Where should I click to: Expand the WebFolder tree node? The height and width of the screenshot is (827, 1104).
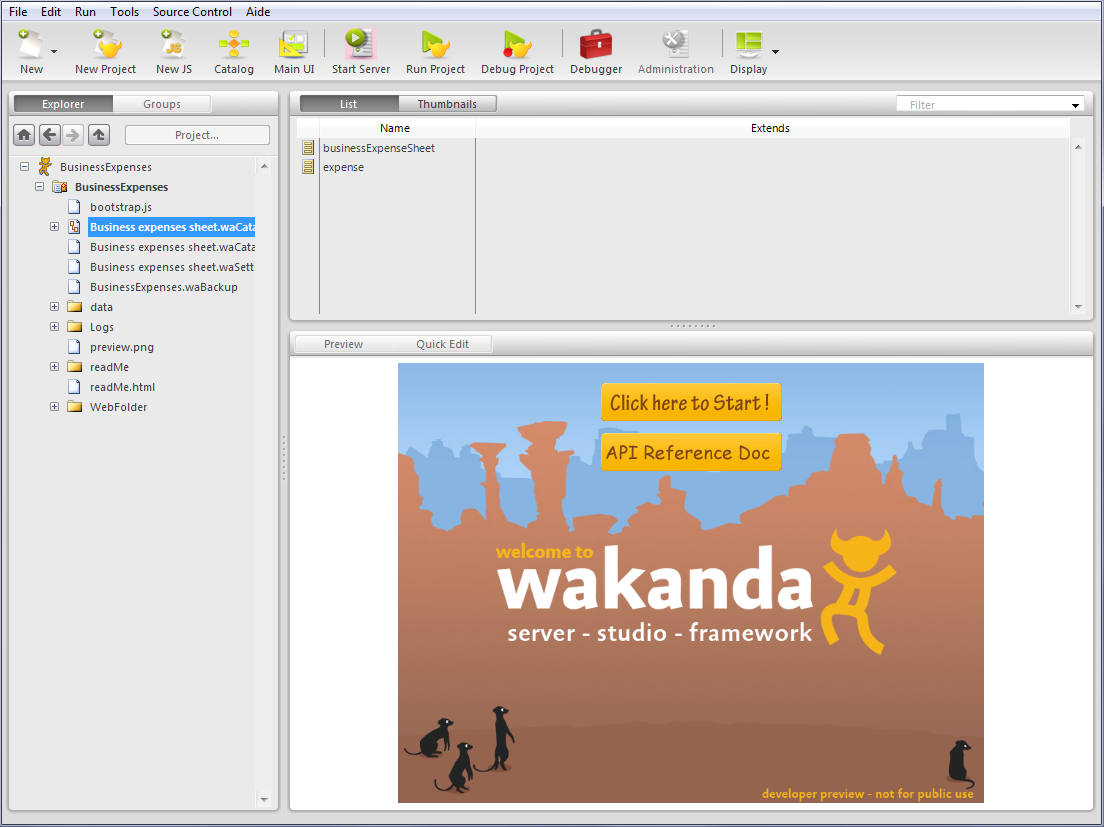(55, 407)
